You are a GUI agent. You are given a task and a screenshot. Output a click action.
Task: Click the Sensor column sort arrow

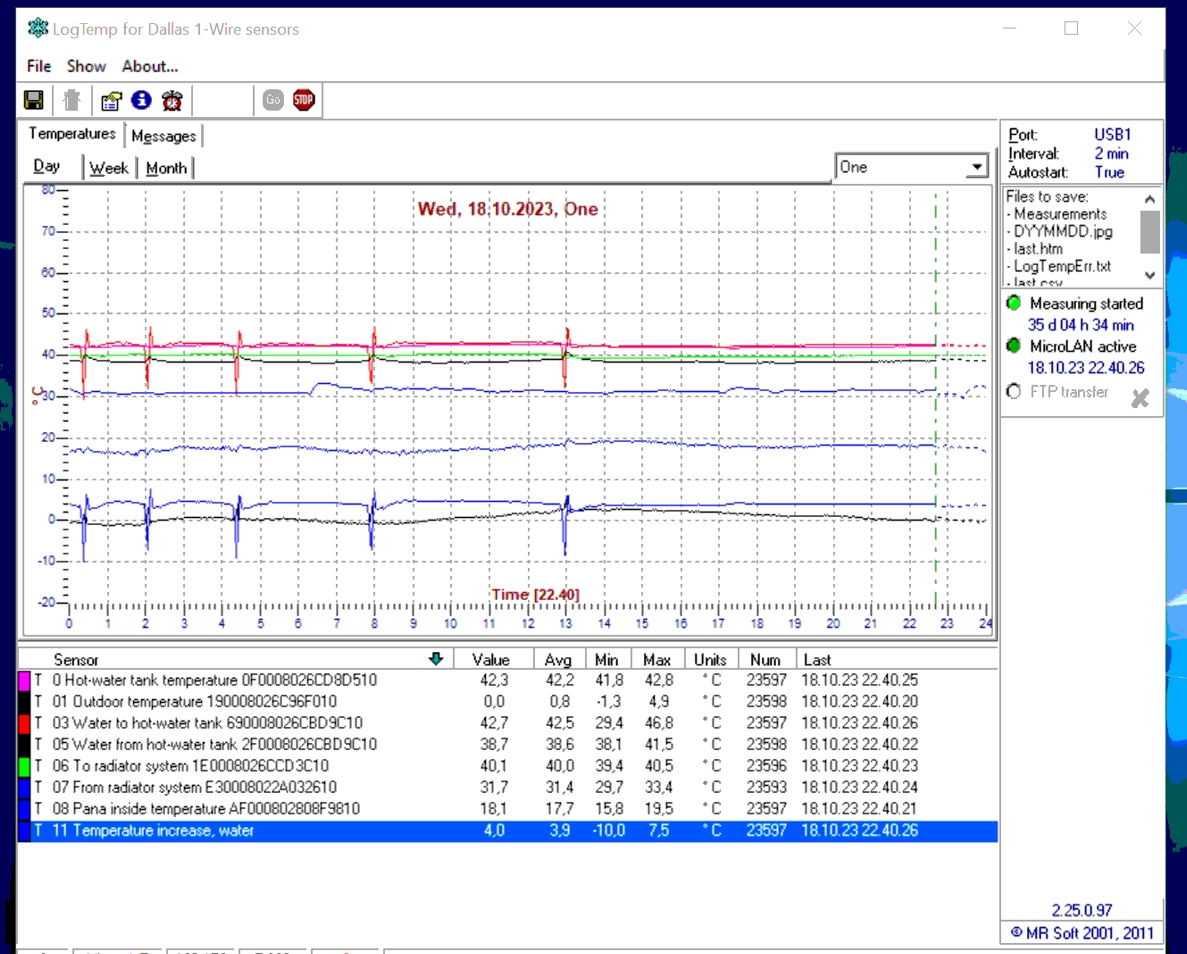coord(435,659)
